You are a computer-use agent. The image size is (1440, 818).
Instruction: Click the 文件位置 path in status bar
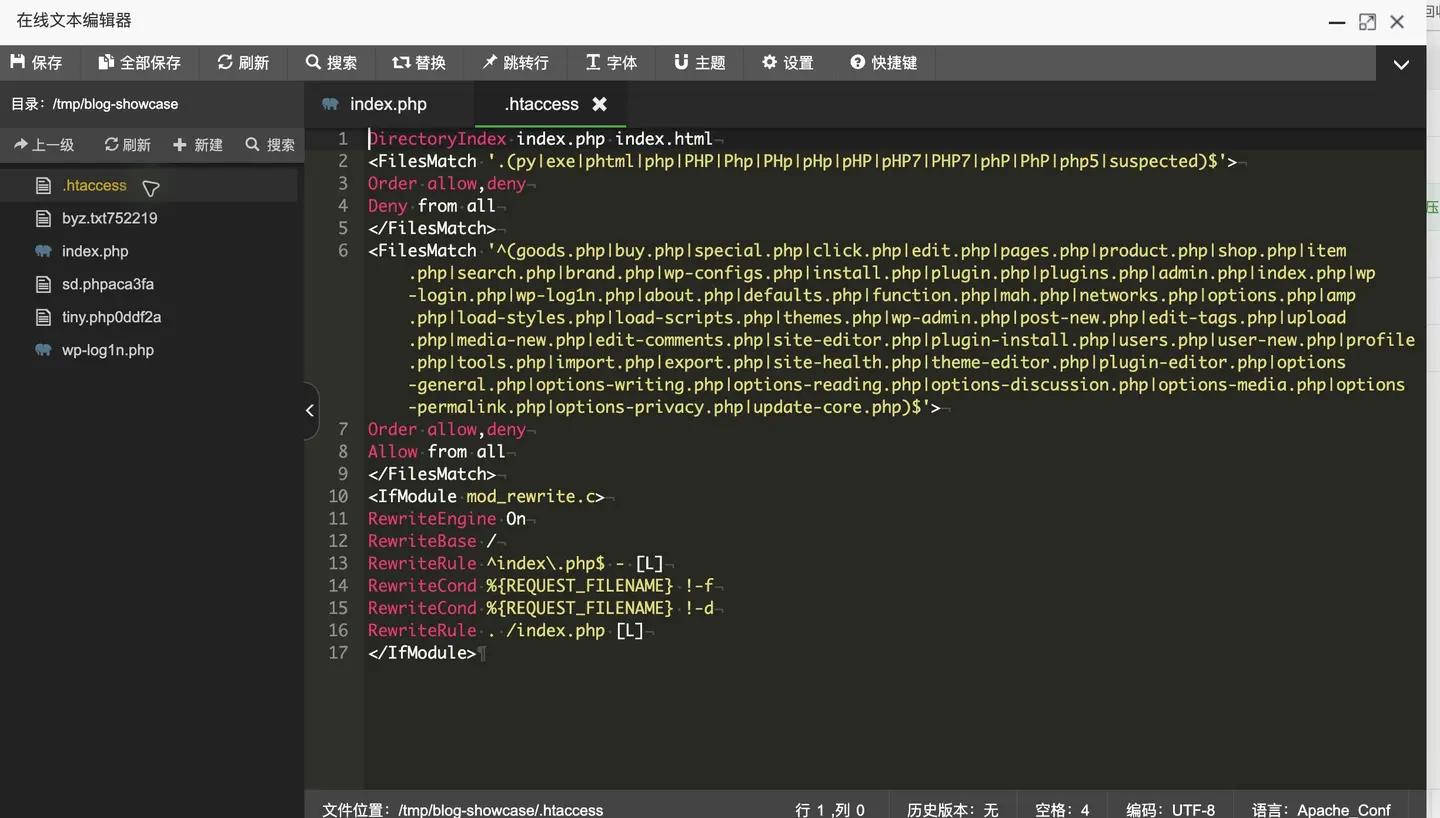pos(463,810)
